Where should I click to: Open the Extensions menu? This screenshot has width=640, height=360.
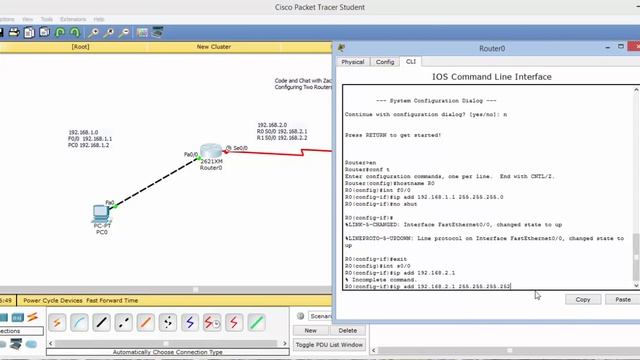click(73, 19)
